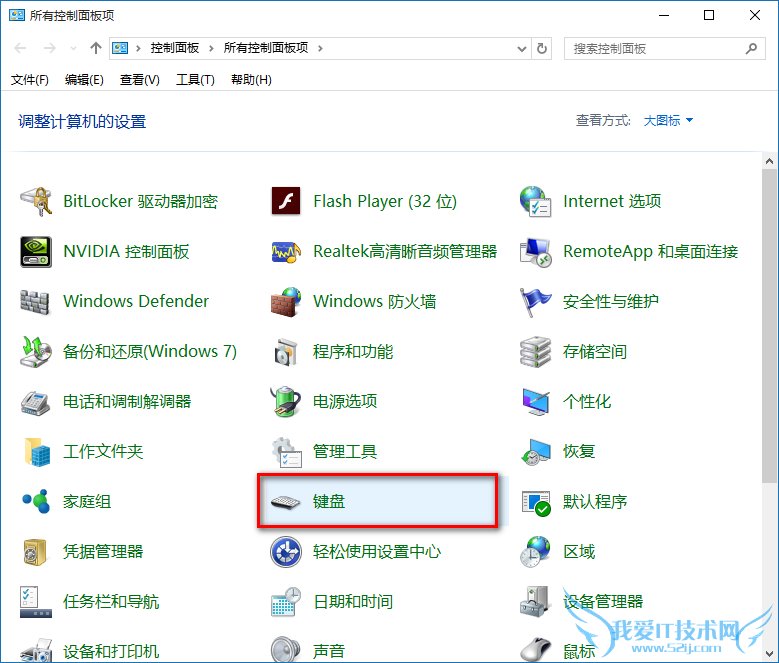Open the 设备和打印机 printer icon
The width and height of the screenshot is (779, 663).
[x=36, y=650]
